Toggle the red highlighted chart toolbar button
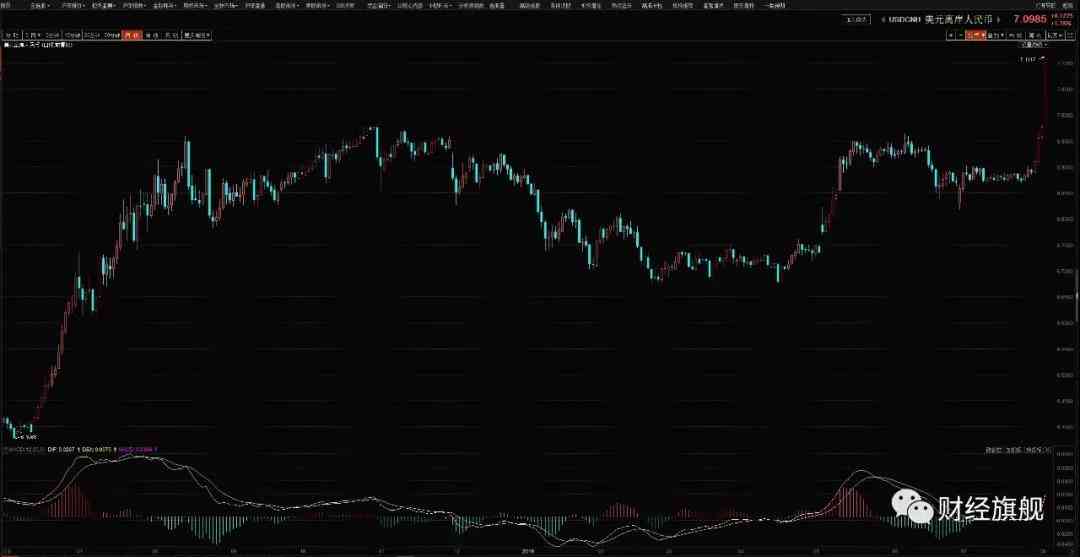 click(x=975, y=35)
